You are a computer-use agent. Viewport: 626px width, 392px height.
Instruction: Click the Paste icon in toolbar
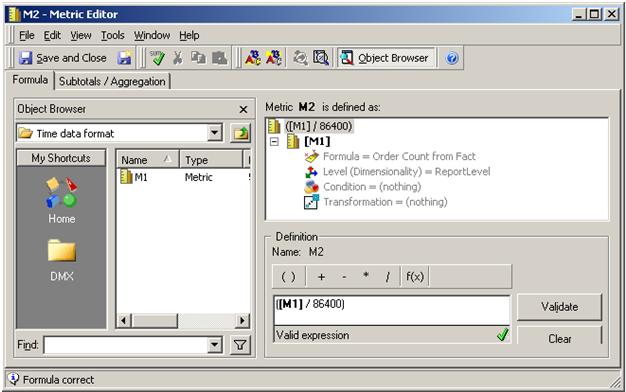pos(219,58)
